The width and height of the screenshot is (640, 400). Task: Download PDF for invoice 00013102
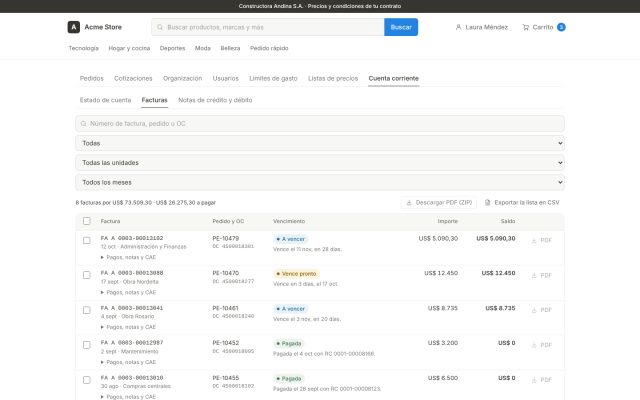tap(542, 240)
